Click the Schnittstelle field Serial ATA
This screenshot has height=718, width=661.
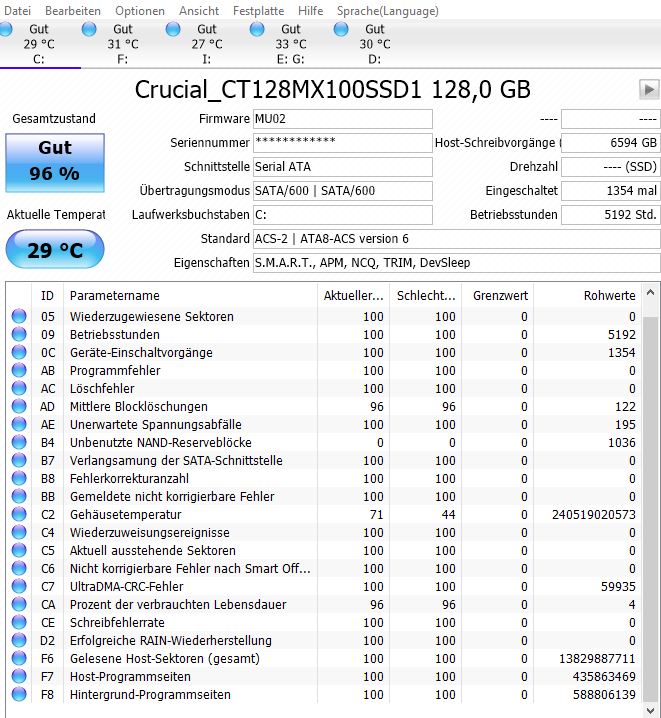(x=342, y=167)
